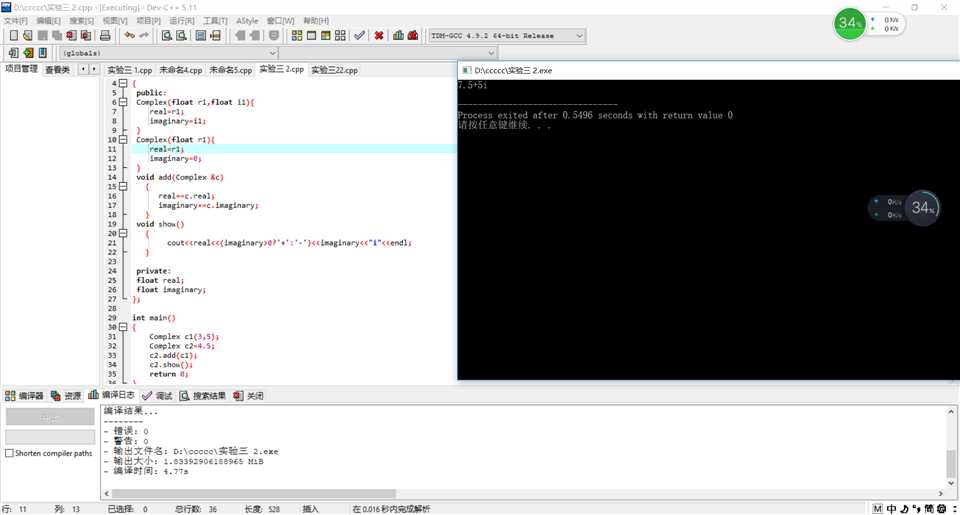Image resolution: width=960 pixels, height=515 pixels.
Task: Collapse the fold marker at line 6
Action: pos(123,102)
